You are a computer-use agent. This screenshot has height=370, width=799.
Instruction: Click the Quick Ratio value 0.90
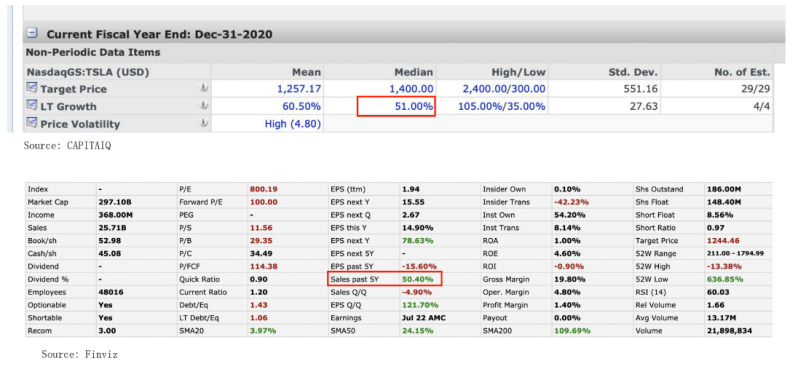[x=258, y=279]
